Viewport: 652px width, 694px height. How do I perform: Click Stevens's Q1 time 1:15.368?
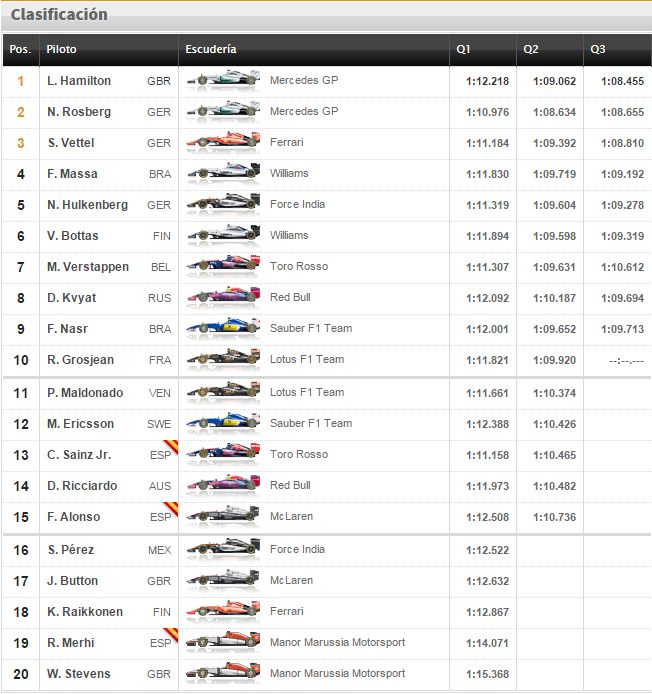tap(487, 674)
